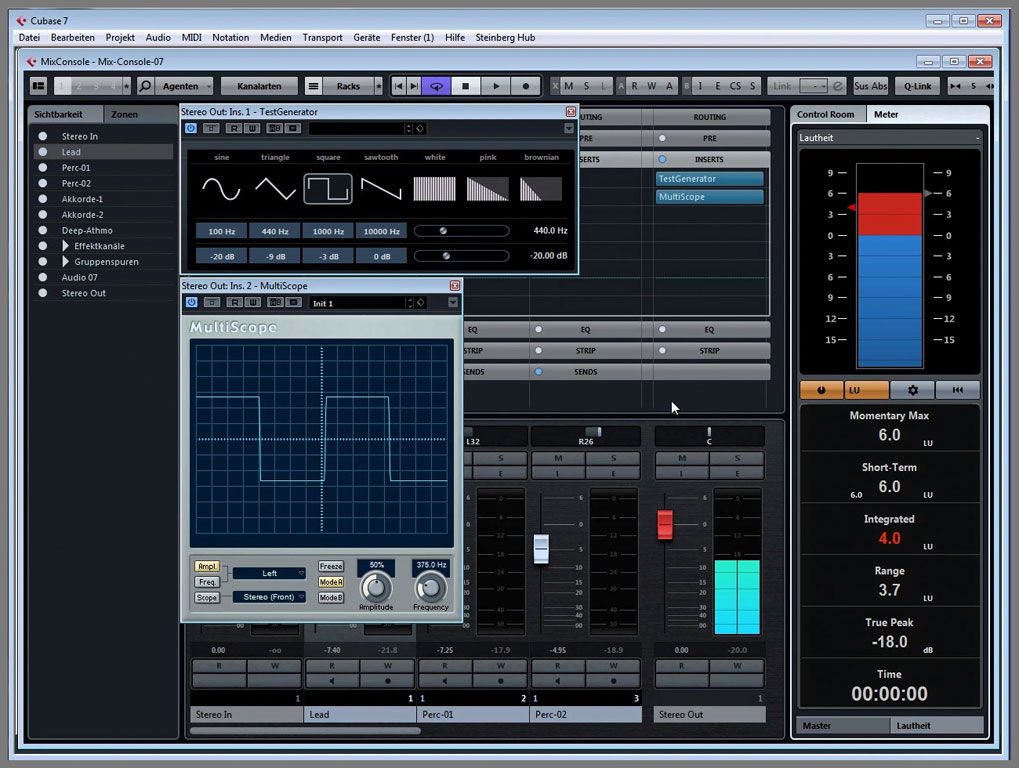
Task: Select the square waveform in TestGenerator
Action: (328, 189)
